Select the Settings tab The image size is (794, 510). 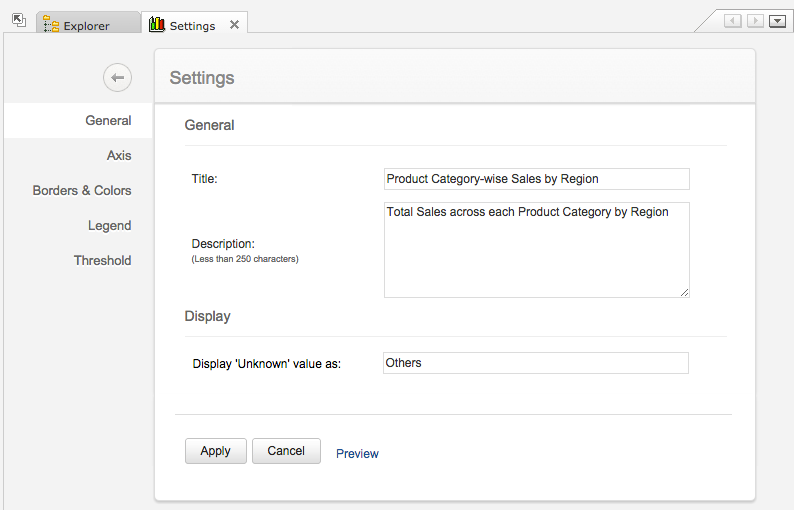[192, 25]
